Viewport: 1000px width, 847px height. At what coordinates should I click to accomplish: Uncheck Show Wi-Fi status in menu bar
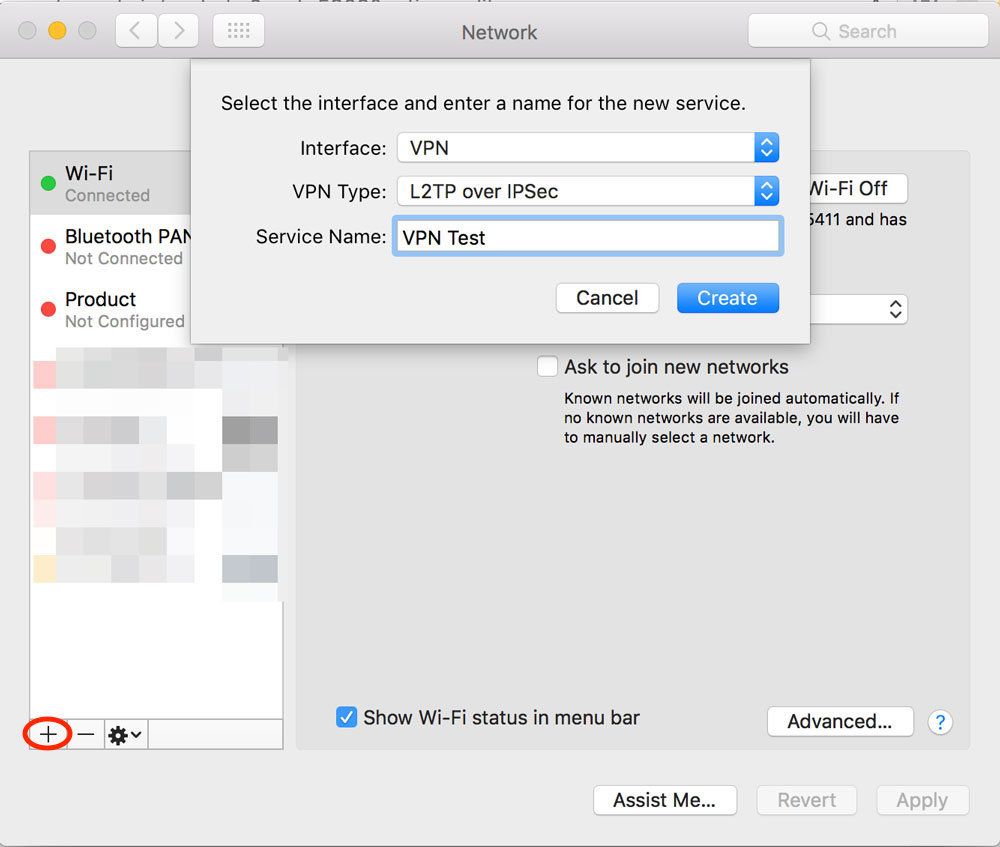pyautogui.click(x=347, y=718)
